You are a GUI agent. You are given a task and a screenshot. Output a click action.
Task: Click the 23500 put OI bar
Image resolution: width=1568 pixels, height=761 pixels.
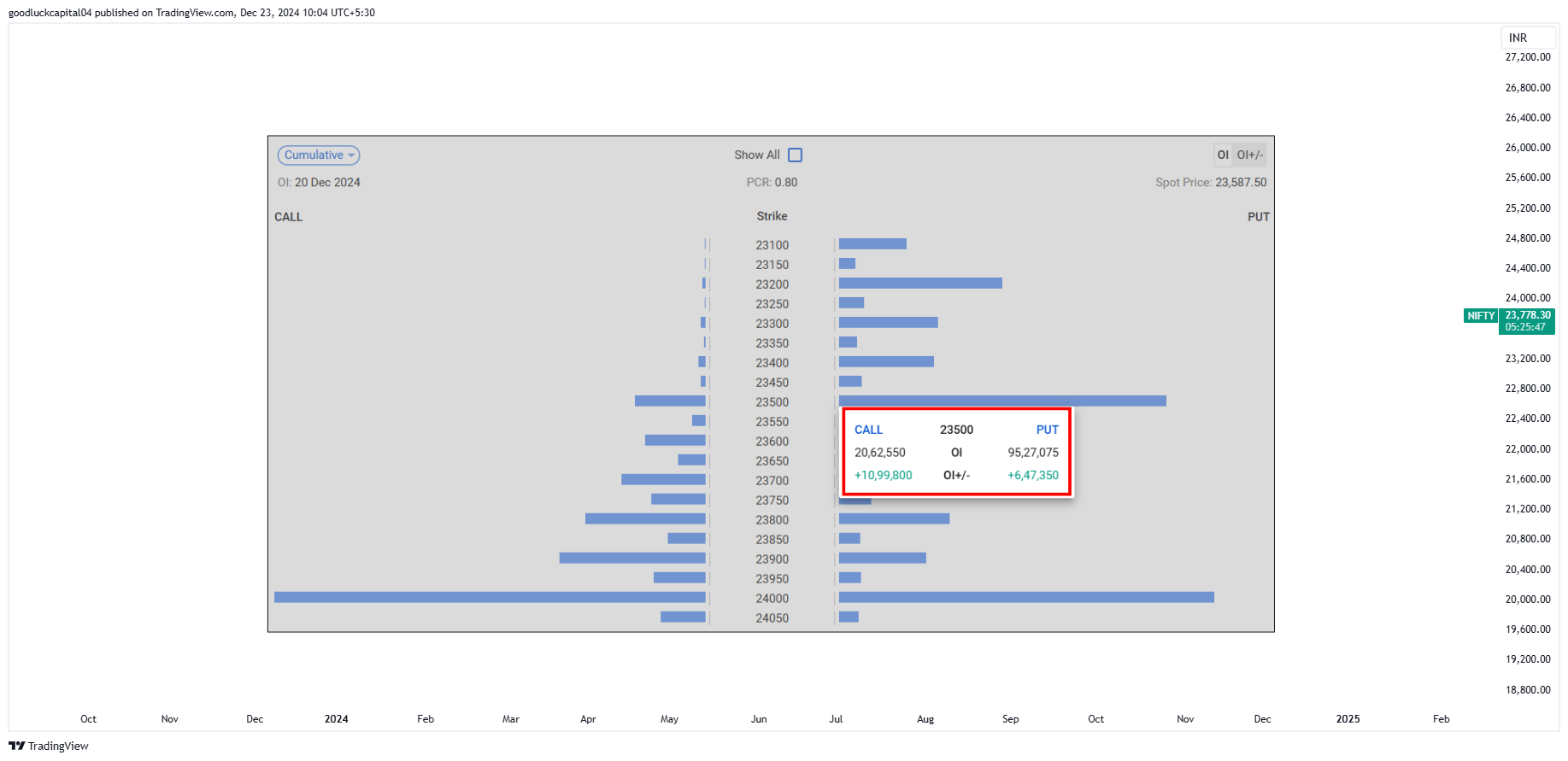point(1002,401)
